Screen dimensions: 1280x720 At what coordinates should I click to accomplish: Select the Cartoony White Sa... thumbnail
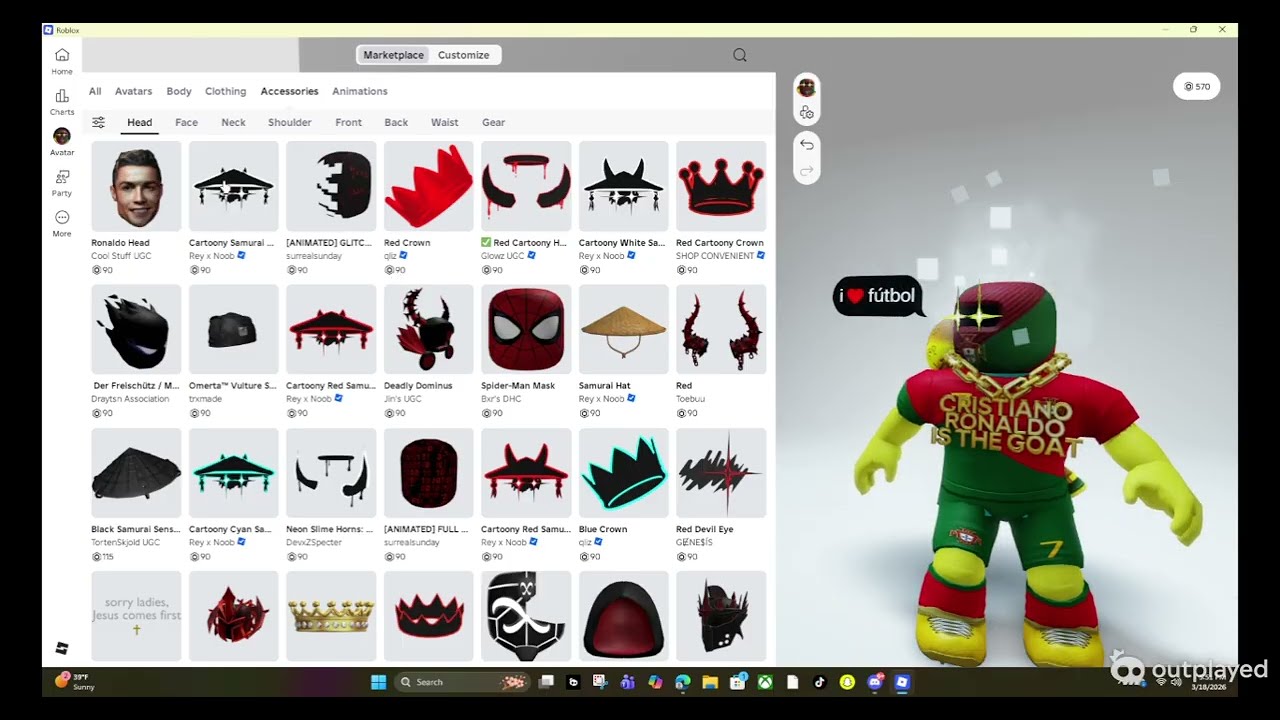(x=624, y=186)
